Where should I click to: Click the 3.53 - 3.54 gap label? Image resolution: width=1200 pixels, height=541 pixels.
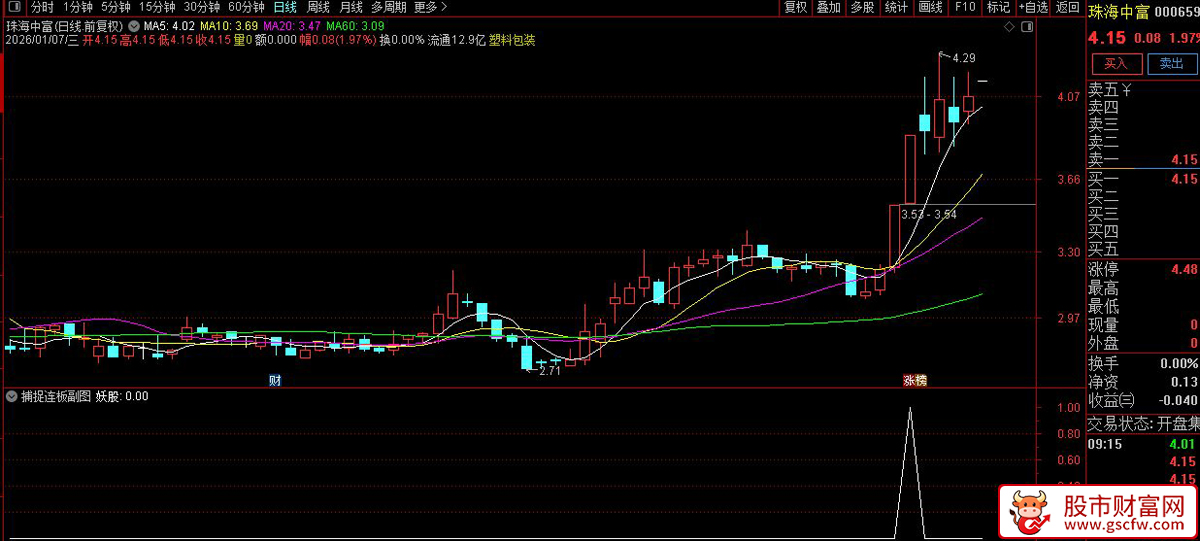[928, 214]
